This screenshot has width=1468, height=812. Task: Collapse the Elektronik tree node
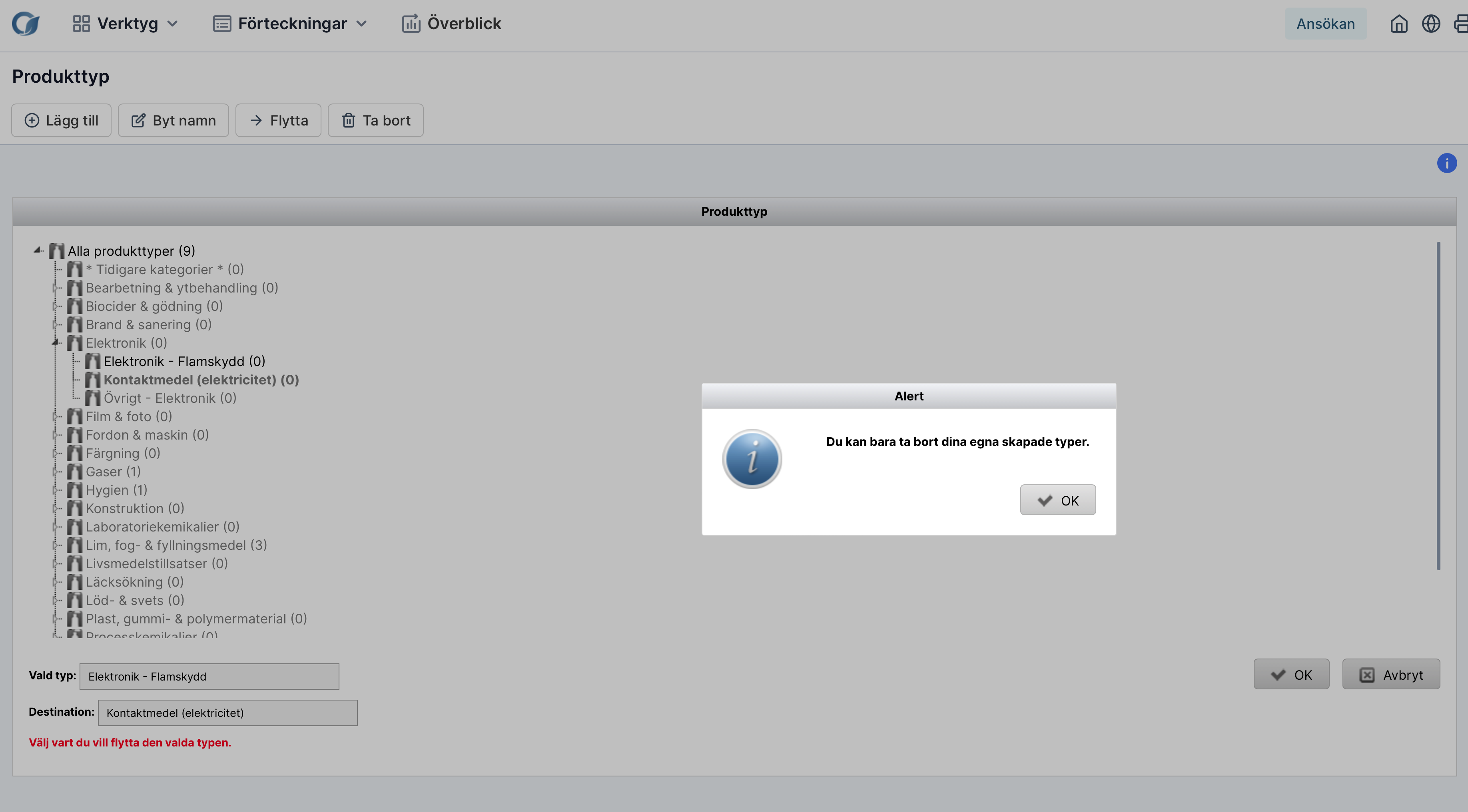55,343
